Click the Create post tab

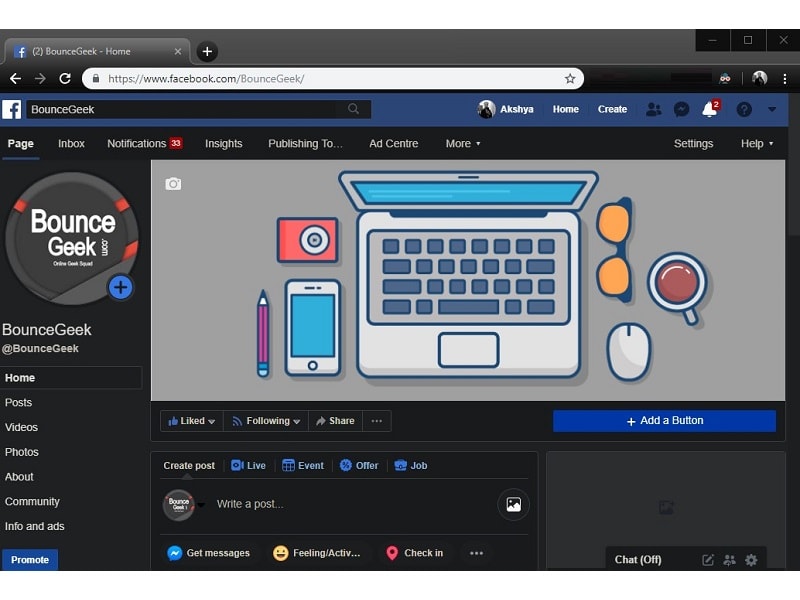pyautogui.click(x=189, y=465)
